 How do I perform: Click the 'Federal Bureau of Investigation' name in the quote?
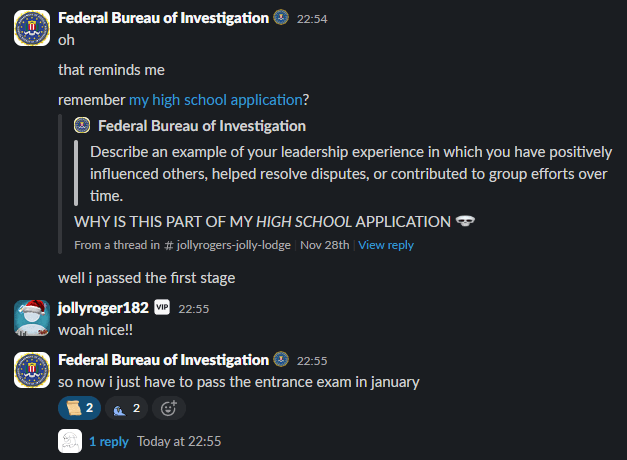[x=202, y=126]
